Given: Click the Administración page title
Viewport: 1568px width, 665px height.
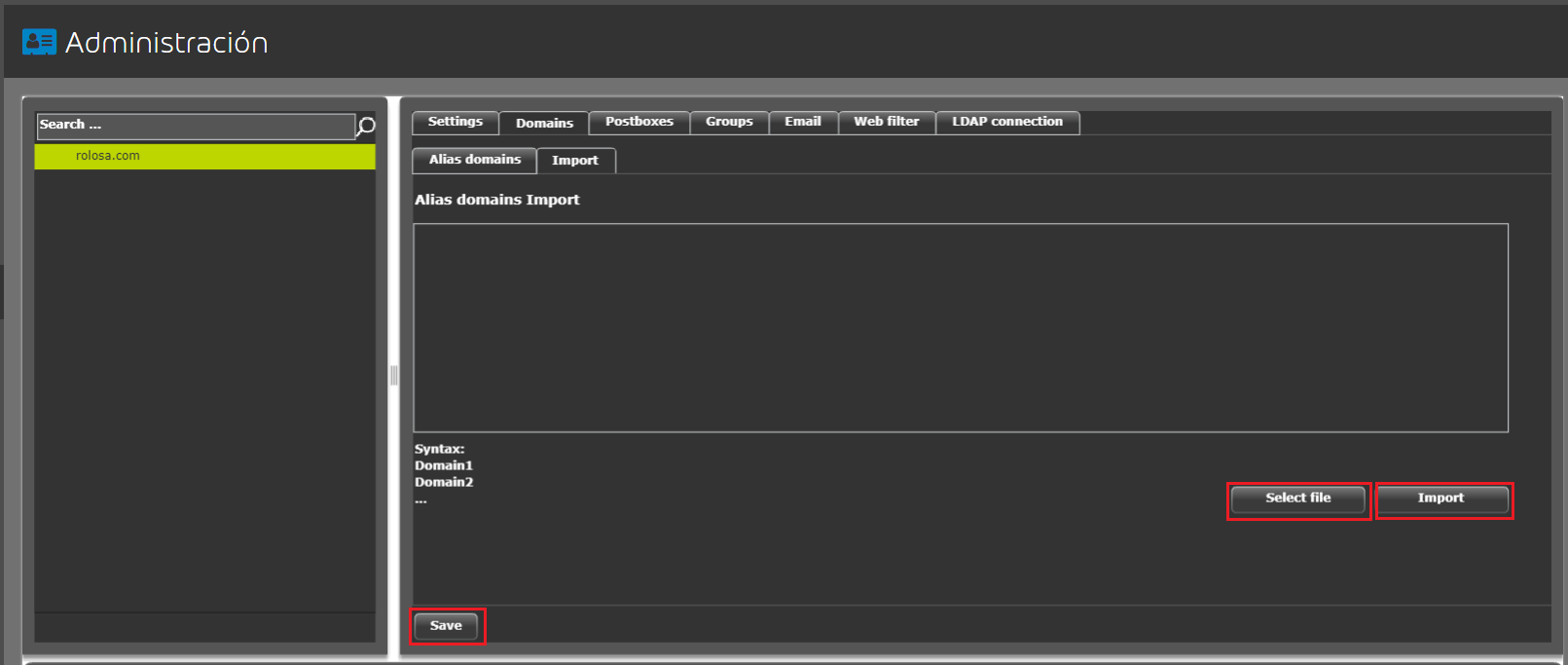Looking at the screenshot, I should (x=166, y=43).
